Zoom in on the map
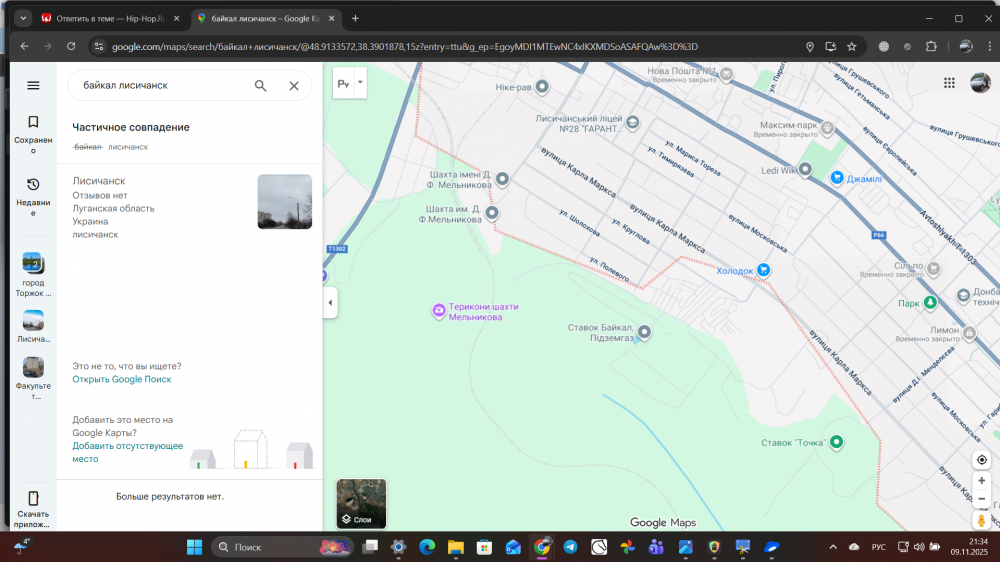The height and width of the screenshot is (562, 1000). 982,481
